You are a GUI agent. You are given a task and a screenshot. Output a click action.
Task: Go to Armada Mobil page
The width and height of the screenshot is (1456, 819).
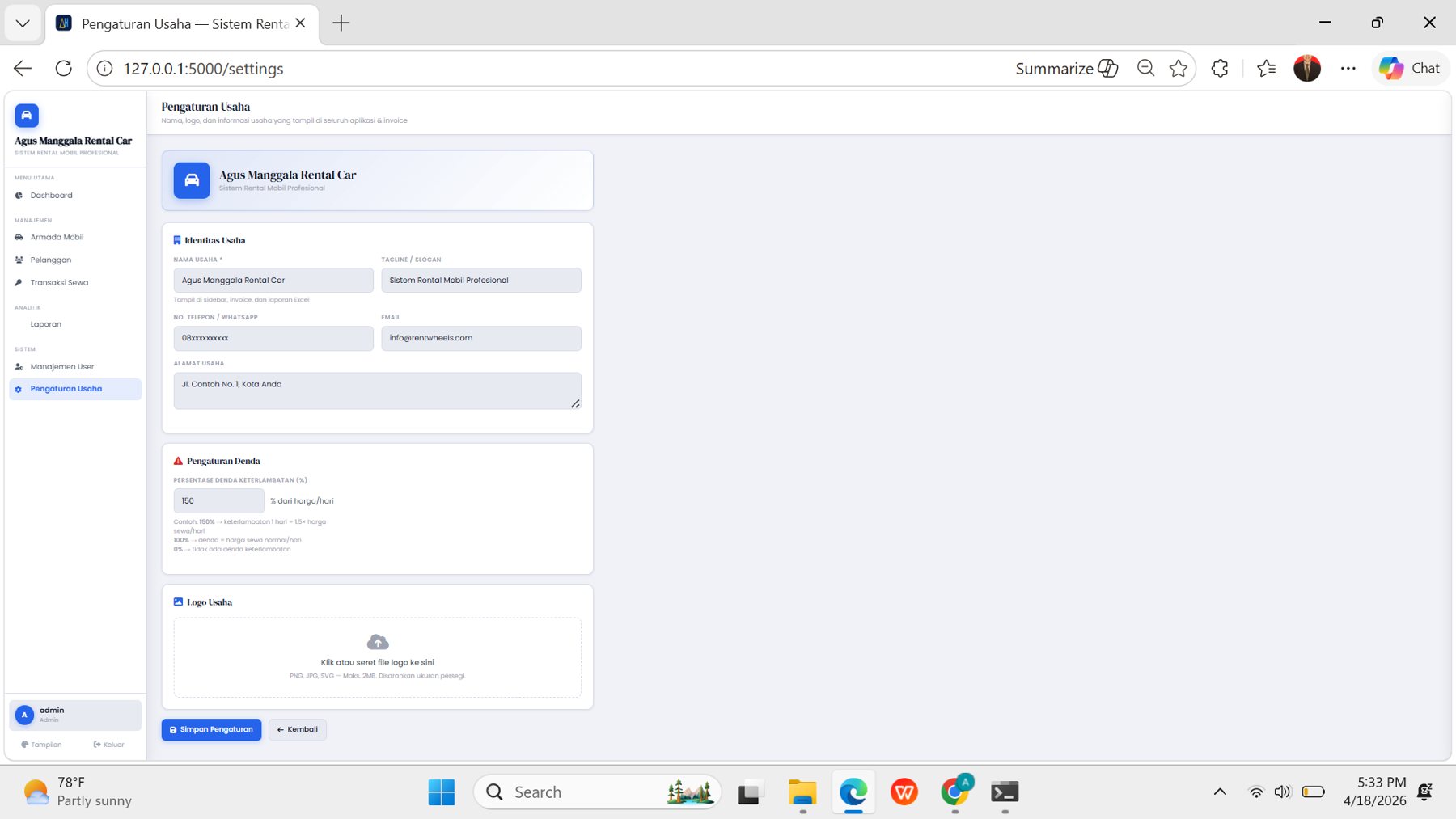point(57,238)
